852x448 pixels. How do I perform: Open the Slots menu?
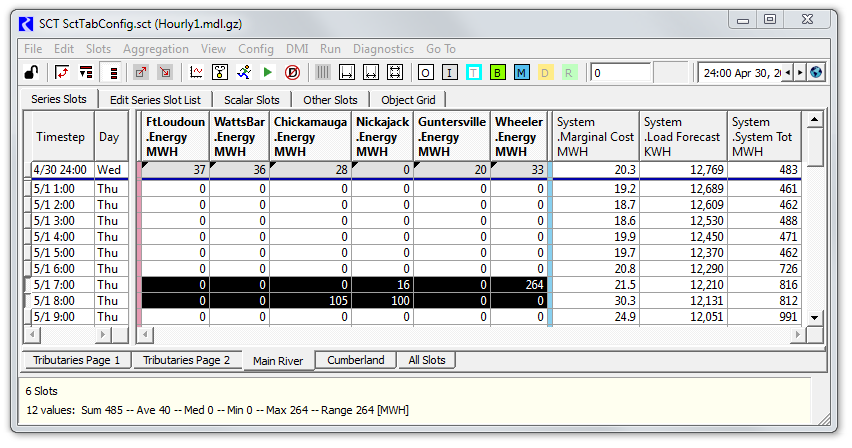pyautogui.click(x=98, y=49)
